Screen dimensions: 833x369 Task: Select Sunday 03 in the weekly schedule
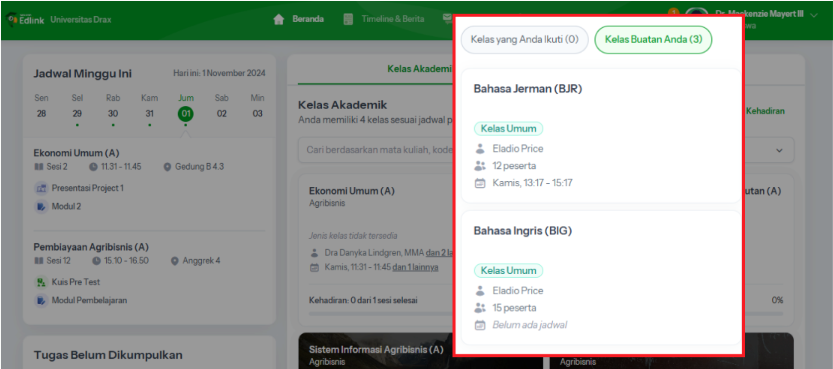[258, 114]
